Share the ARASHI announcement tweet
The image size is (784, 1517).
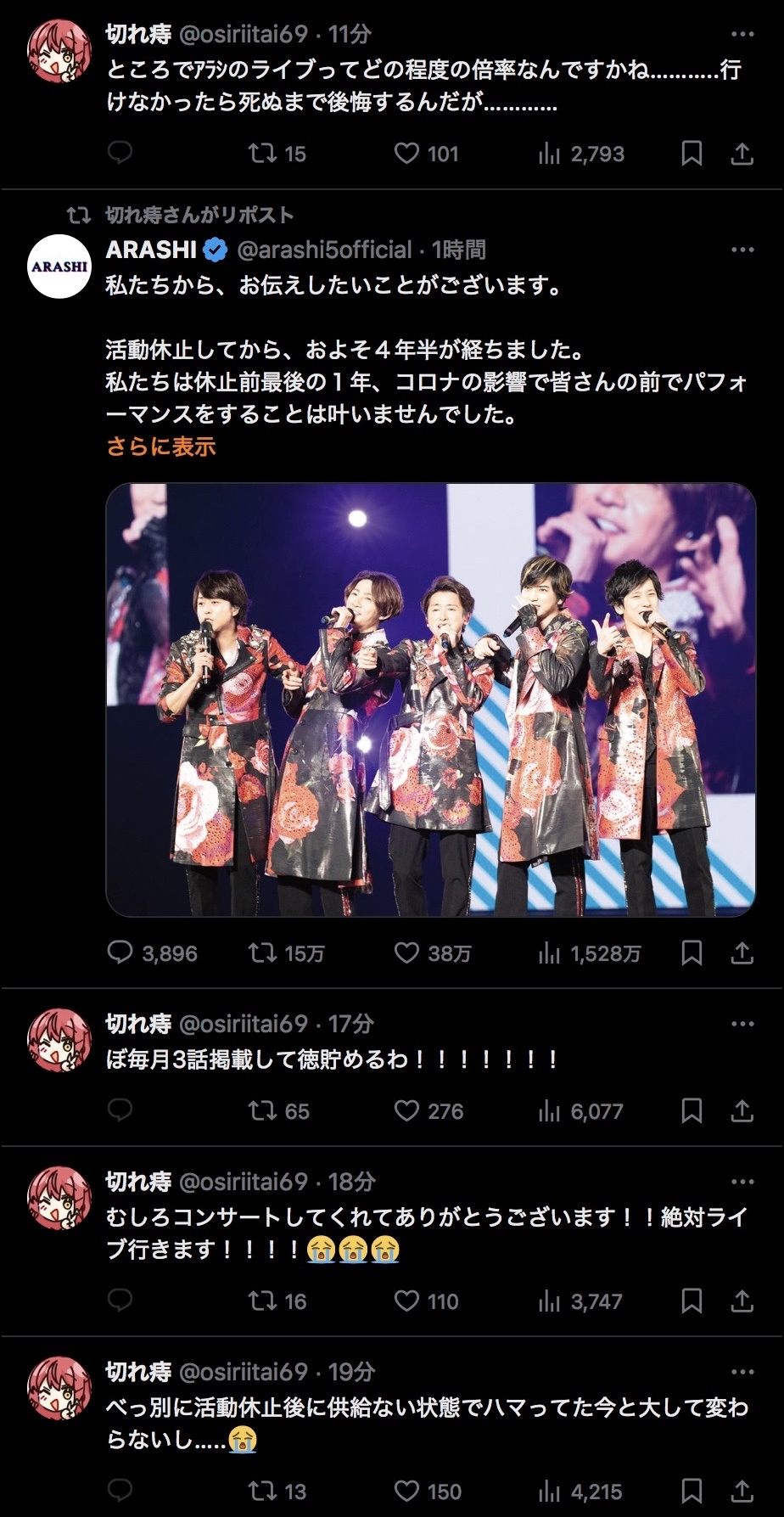click(742, 953)
